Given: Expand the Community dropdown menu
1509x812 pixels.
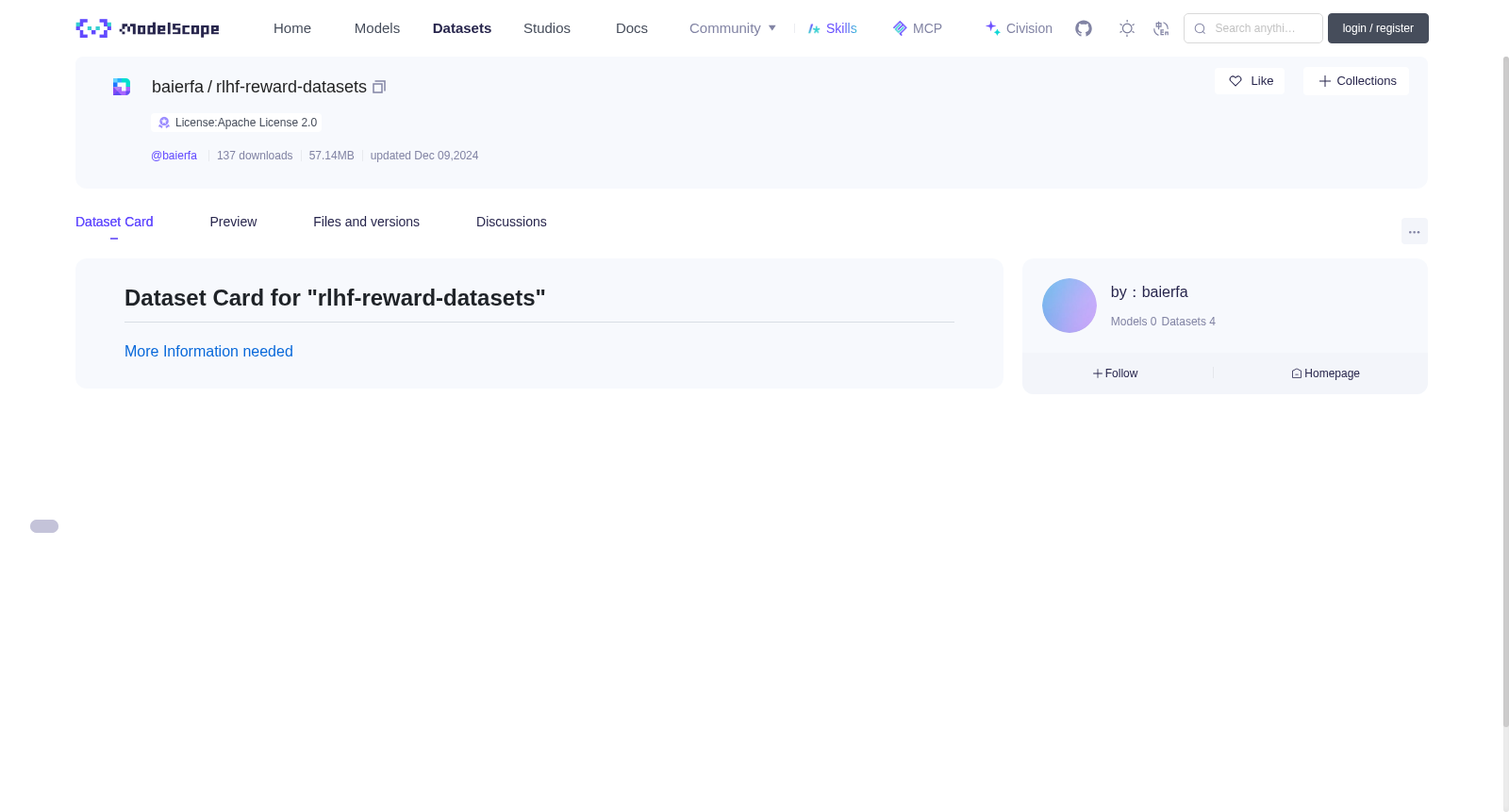Looking at the screenshot, I should (733, 28).
